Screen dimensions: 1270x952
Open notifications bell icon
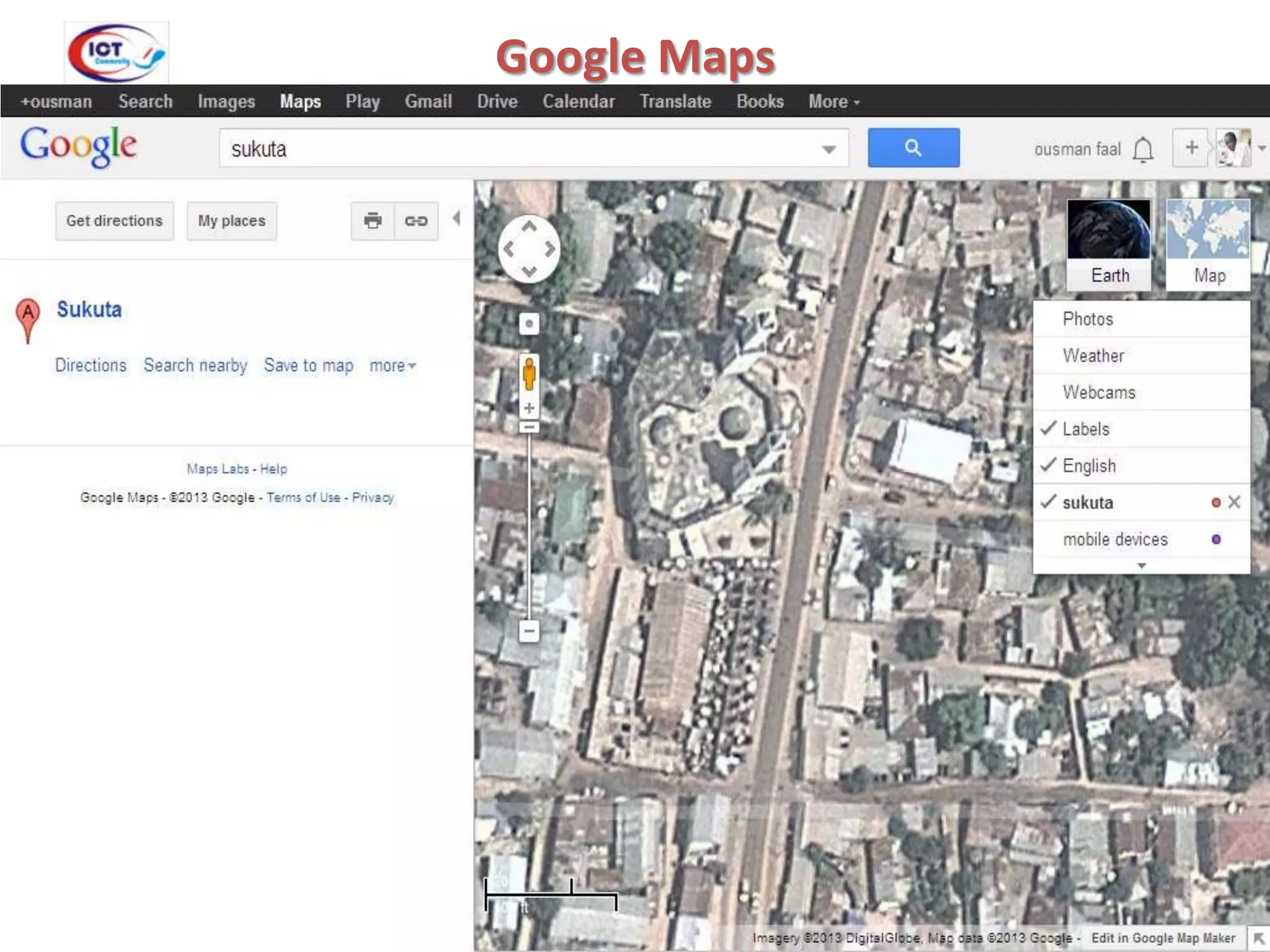point(1143,149)
